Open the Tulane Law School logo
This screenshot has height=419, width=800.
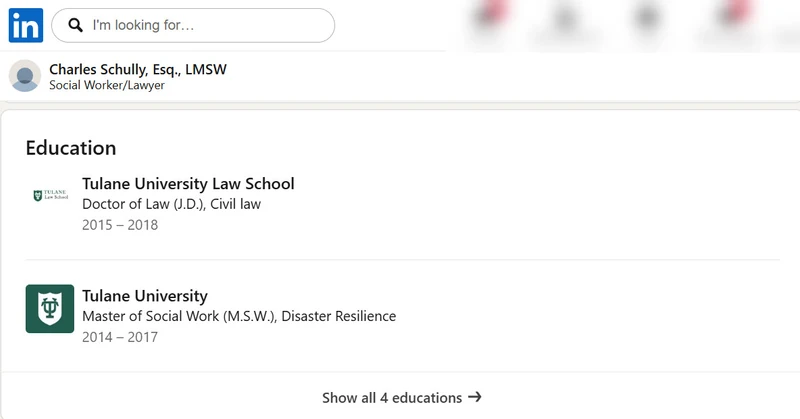tap(50, 195)
